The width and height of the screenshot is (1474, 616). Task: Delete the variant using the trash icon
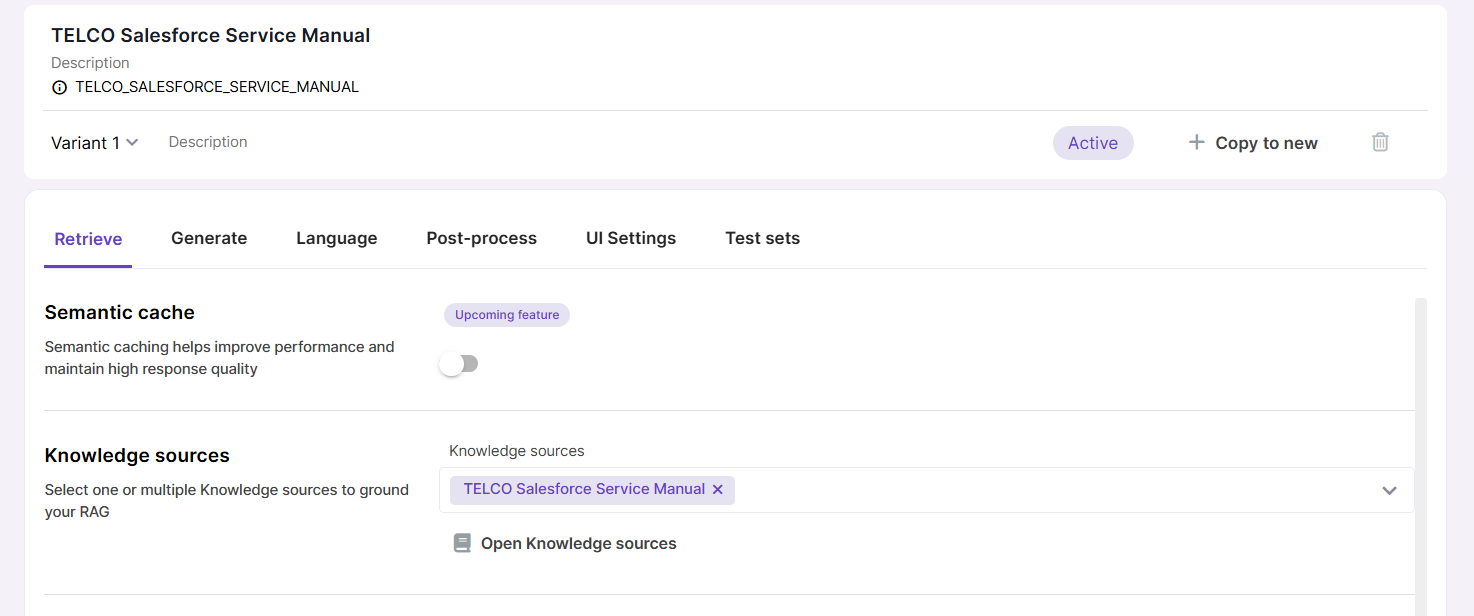coord(1380,142)
